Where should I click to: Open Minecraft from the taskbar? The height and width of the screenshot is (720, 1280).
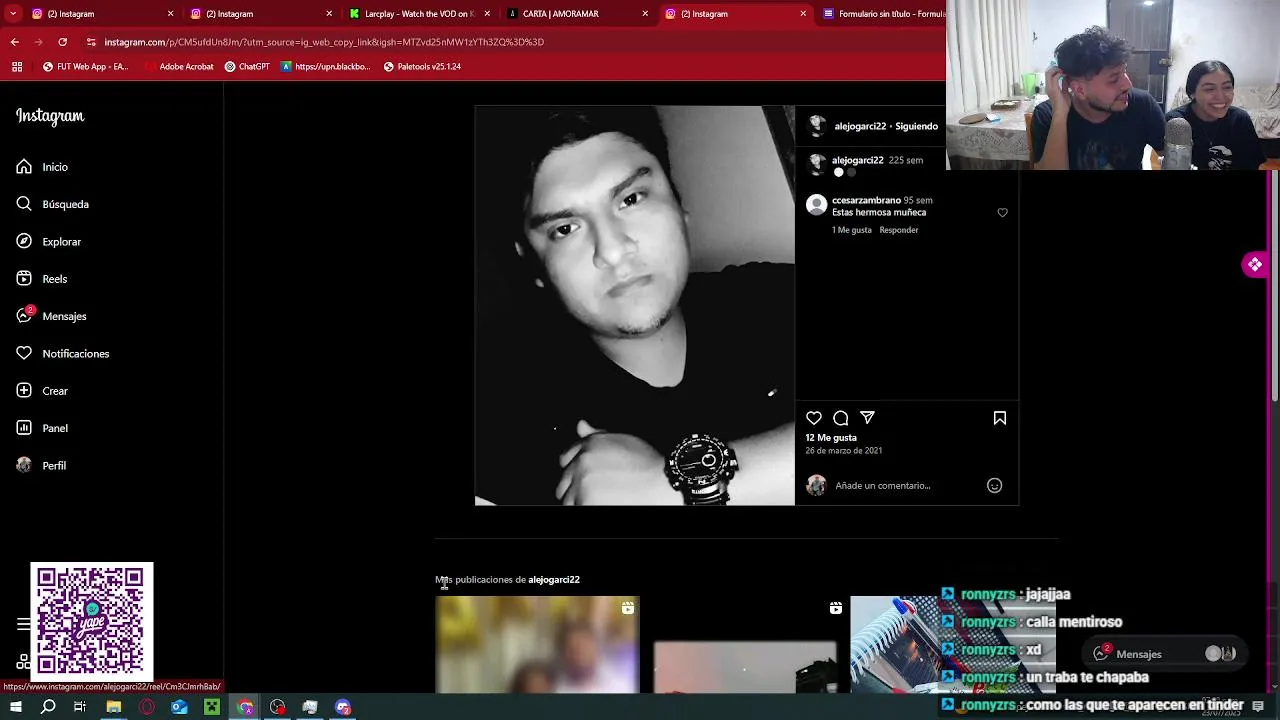212,707
